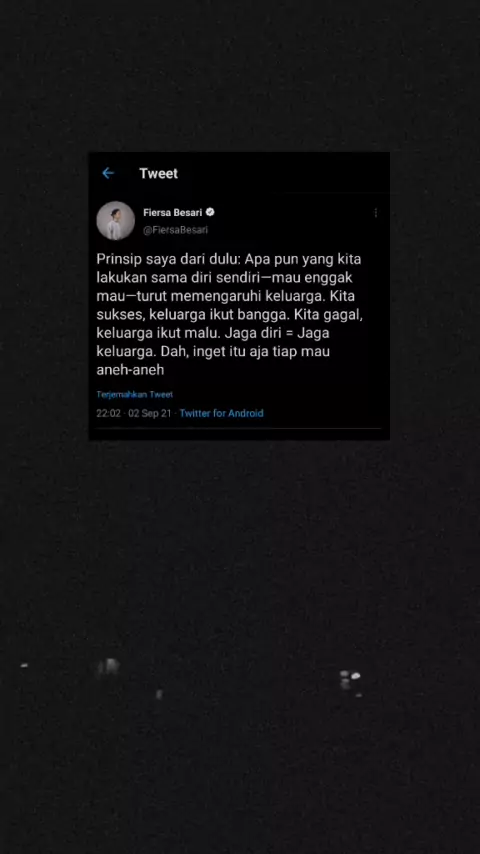Go back using the blue arrow
This screenshot has width=480, height=854.
tap(108, 173)
